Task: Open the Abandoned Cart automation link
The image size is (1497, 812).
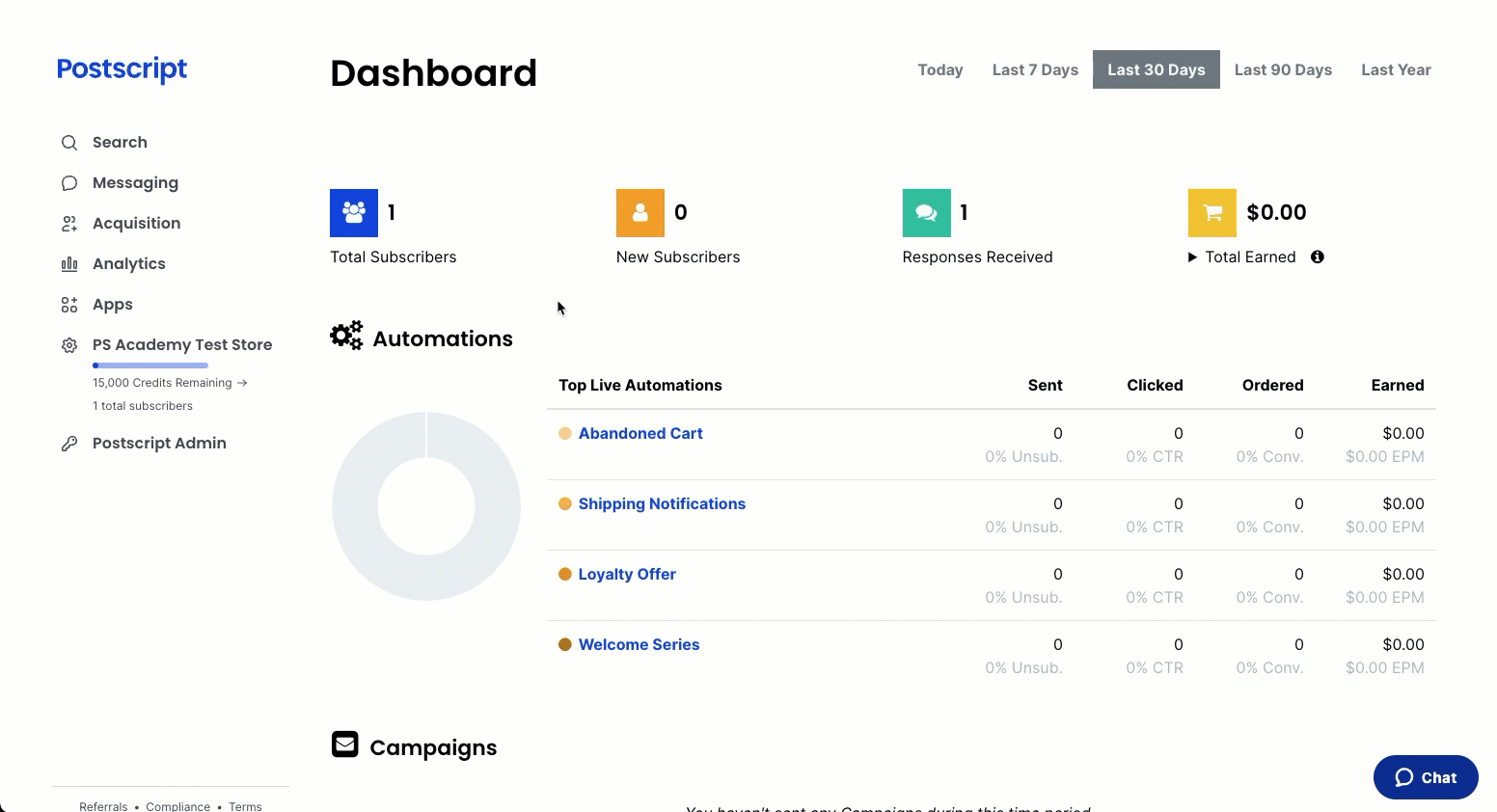Action: coord(640,434)
